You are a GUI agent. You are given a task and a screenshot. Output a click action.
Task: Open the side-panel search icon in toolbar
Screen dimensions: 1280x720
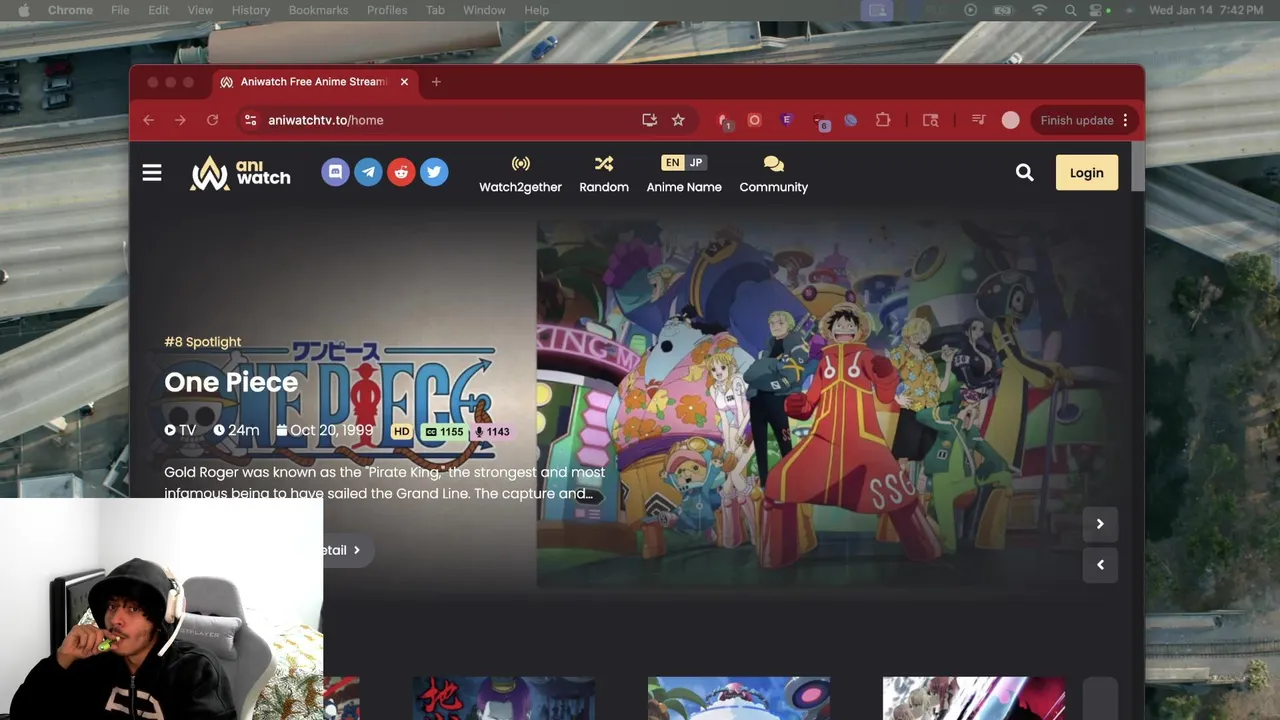pyautogui.click(x=931, y=120)
